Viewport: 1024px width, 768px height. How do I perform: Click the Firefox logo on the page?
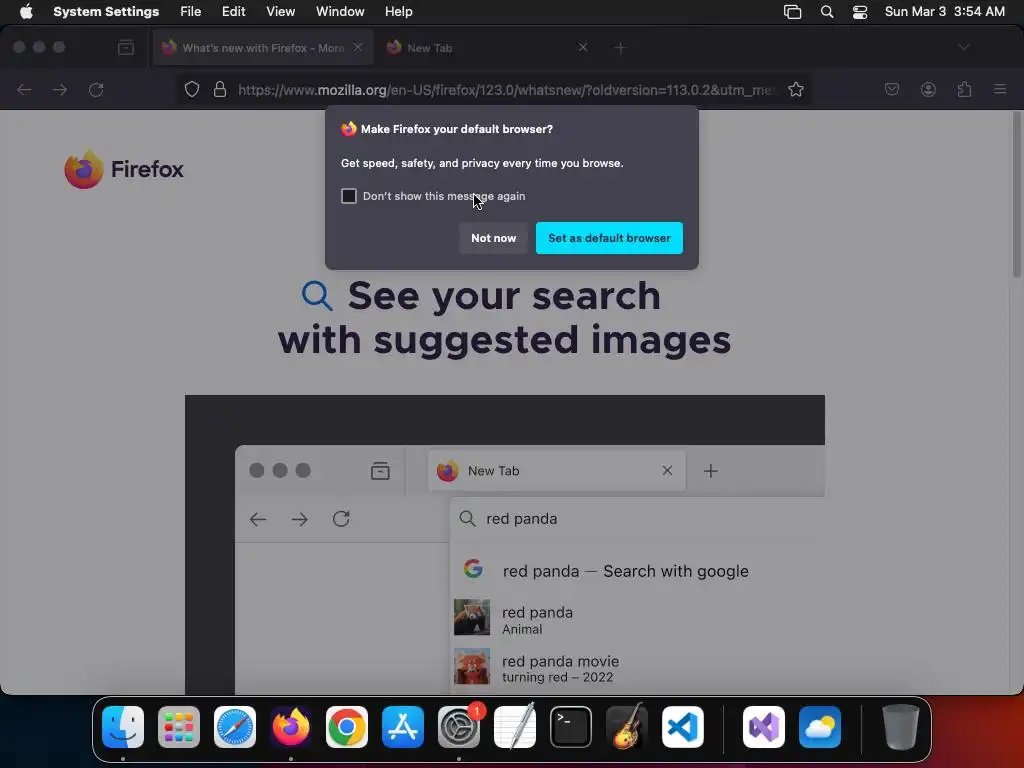click(124, 169)
